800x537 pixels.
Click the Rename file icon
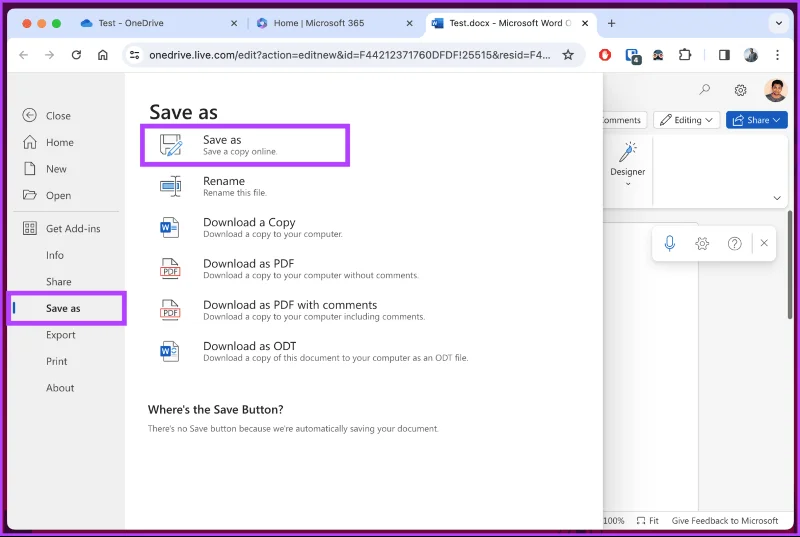(170, 186)
